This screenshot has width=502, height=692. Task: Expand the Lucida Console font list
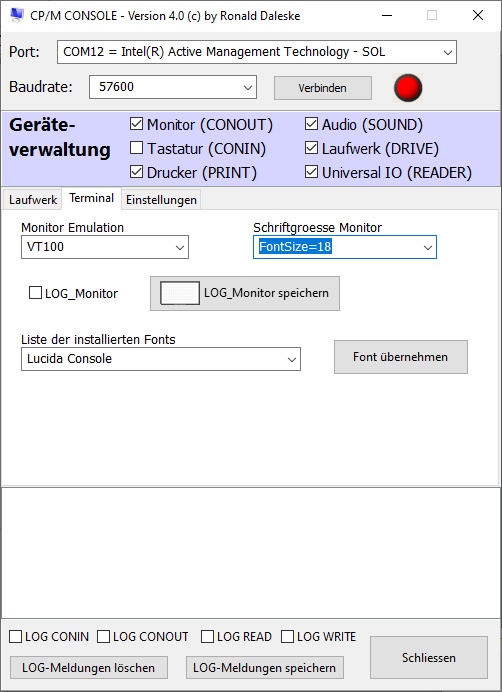pos(161,359)
